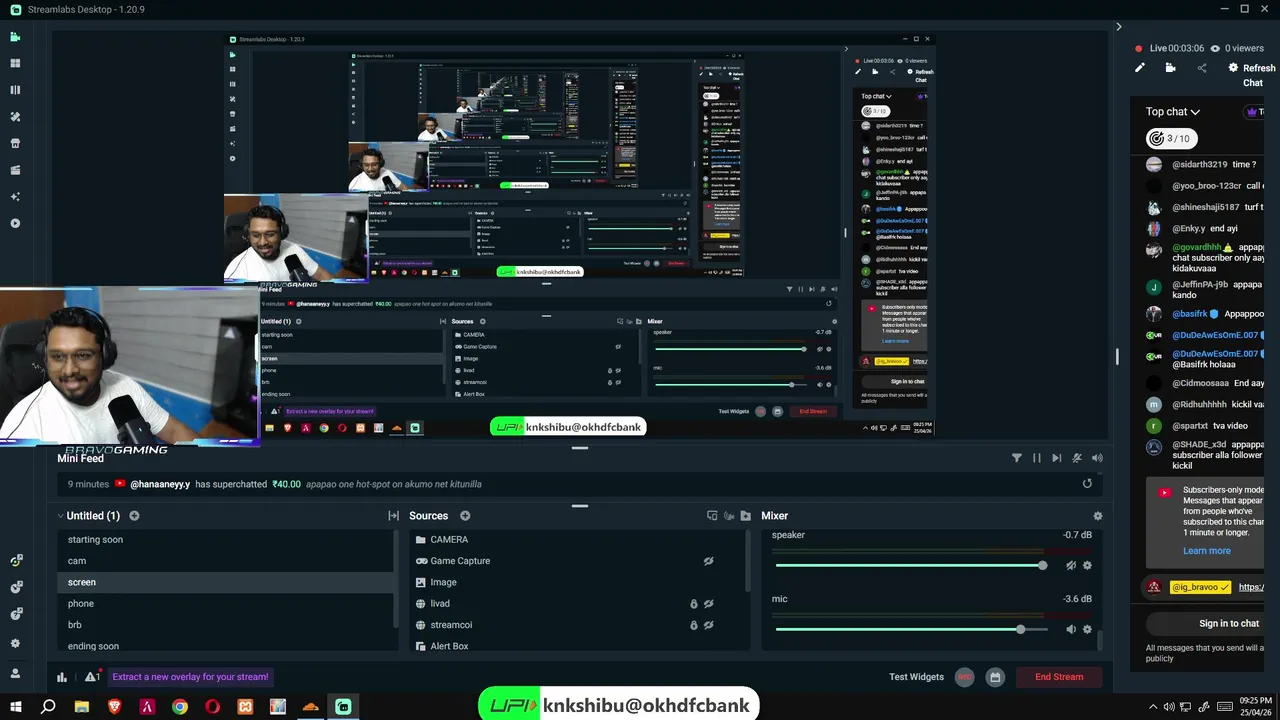Click Refresh Chat button
The width and height of the screenshot is (1280, 720).
tap(1251, 75)
